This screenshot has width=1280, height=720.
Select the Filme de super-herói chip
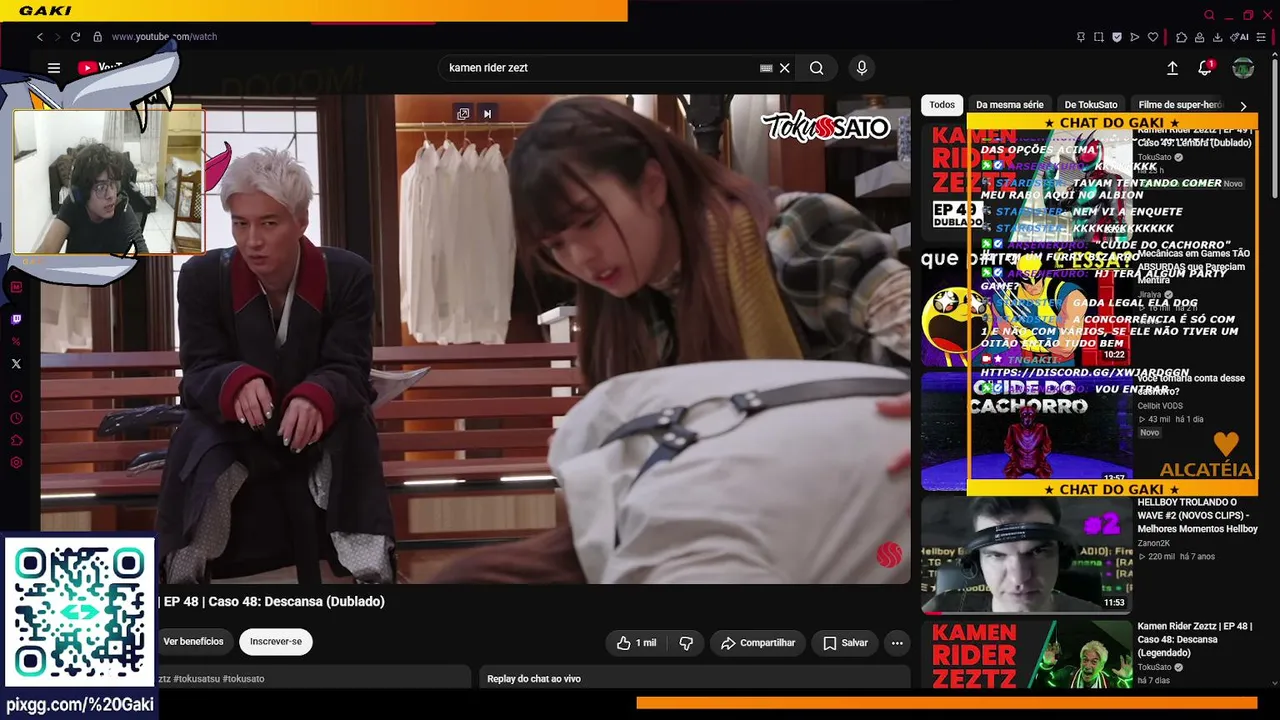1180,105
